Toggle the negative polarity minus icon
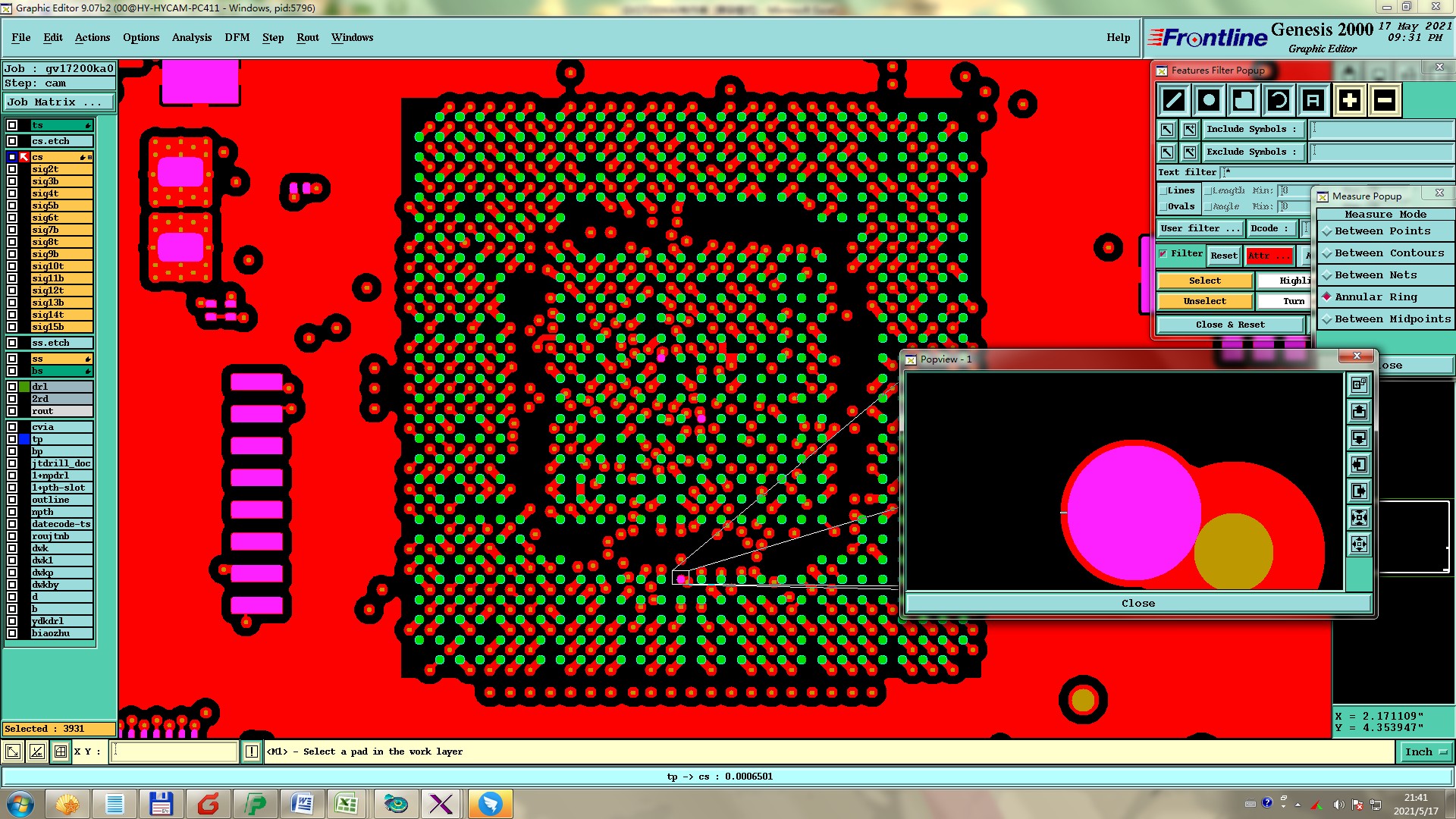Viewport: 1456px width, 819px height. [1384, 100]
